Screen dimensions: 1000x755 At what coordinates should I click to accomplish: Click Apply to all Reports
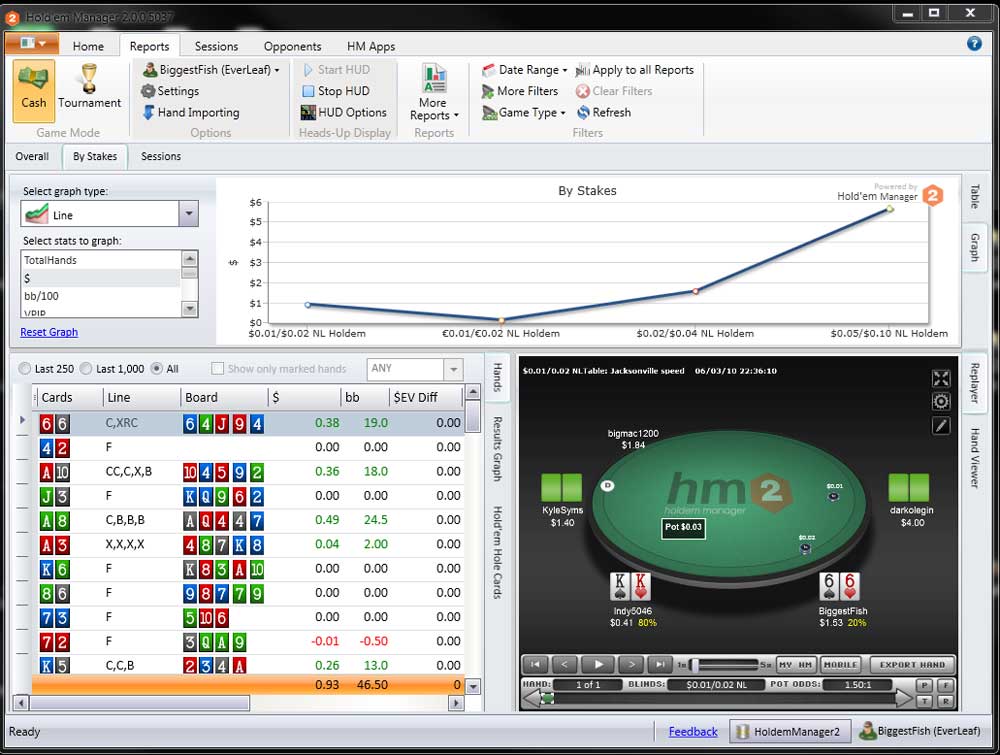[635, 70]
